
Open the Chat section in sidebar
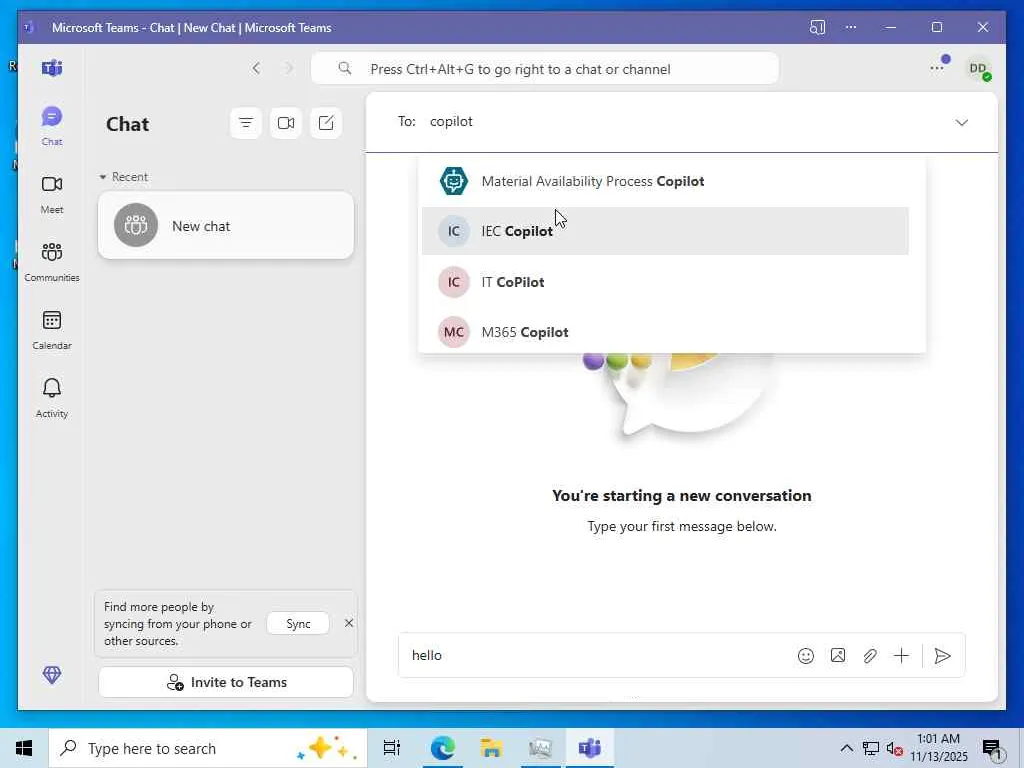[x=52, y=125]
